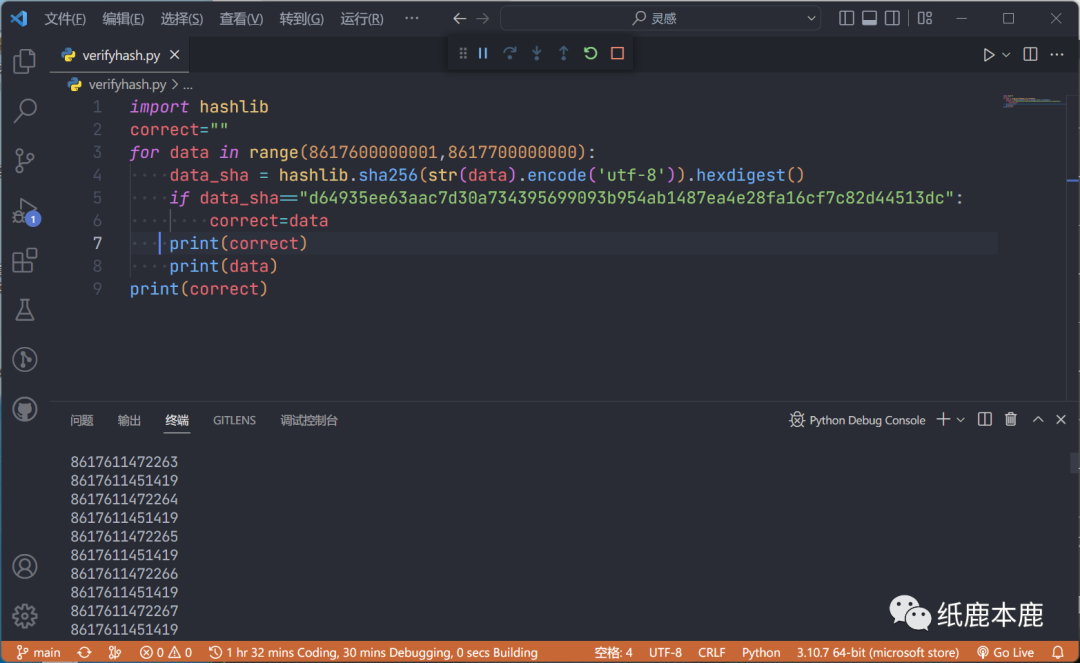
Task: Open the Explorer view in activity bar
Action: point(25,61)
